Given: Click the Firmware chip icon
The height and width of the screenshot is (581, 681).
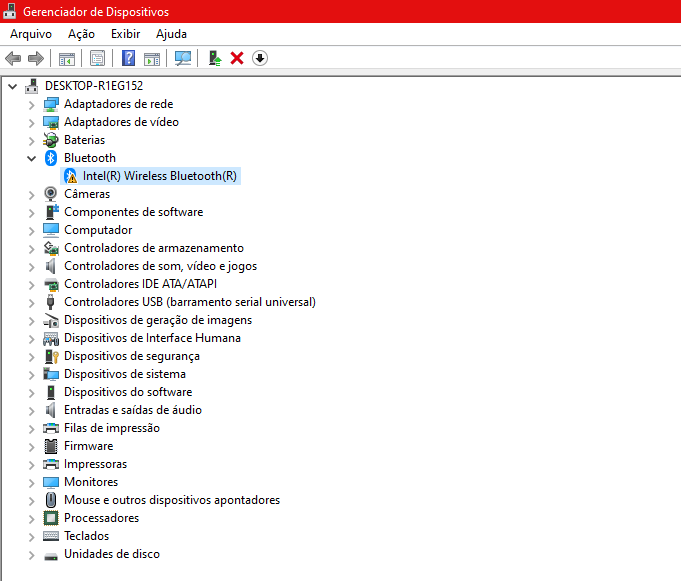Looking at the screenshot, I should tap(51, 446).
